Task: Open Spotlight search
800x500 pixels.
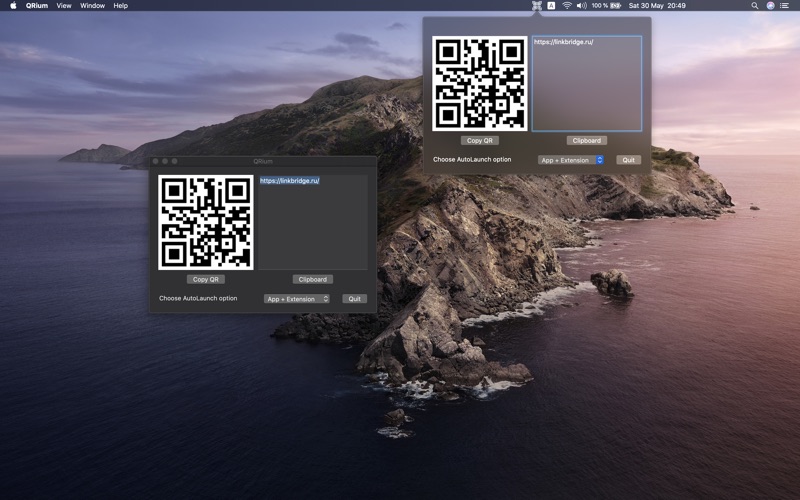Action: tap(755, 6)
